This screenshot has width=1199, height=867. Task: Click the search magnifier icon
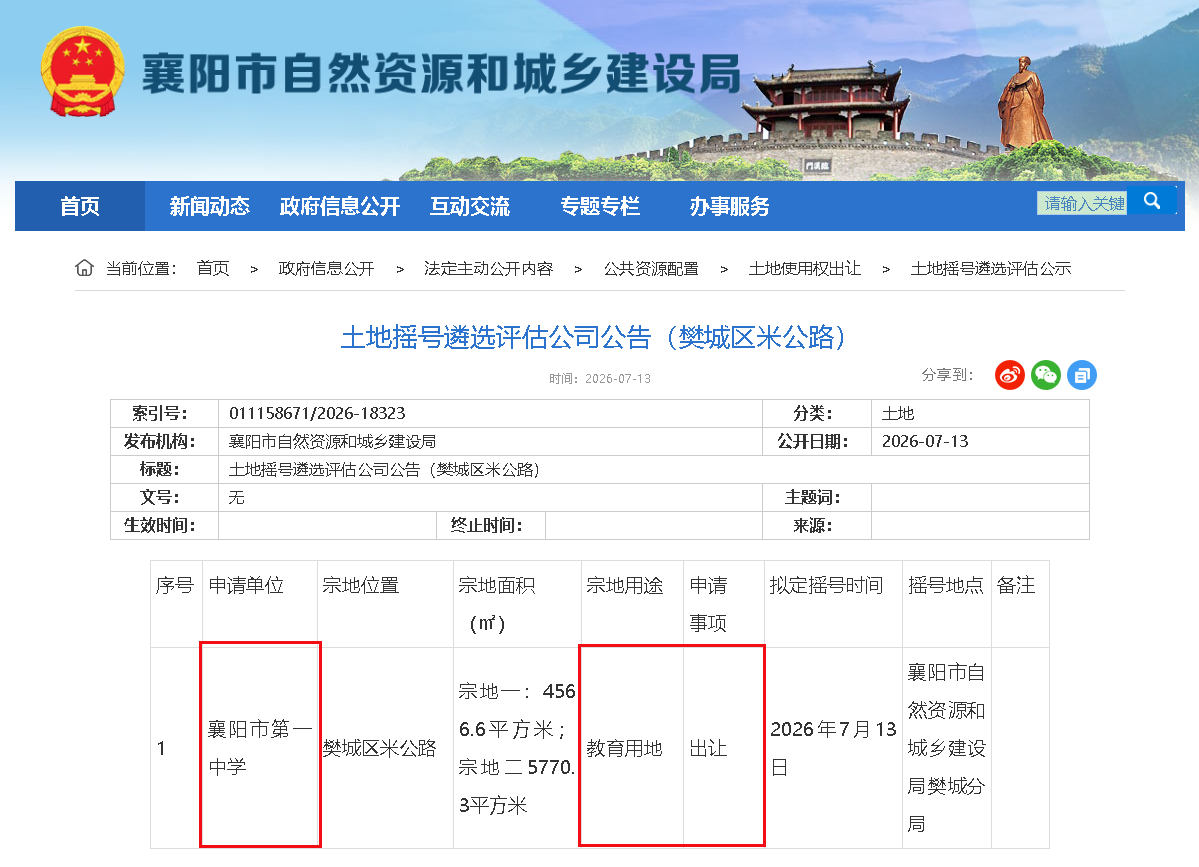1152,201
